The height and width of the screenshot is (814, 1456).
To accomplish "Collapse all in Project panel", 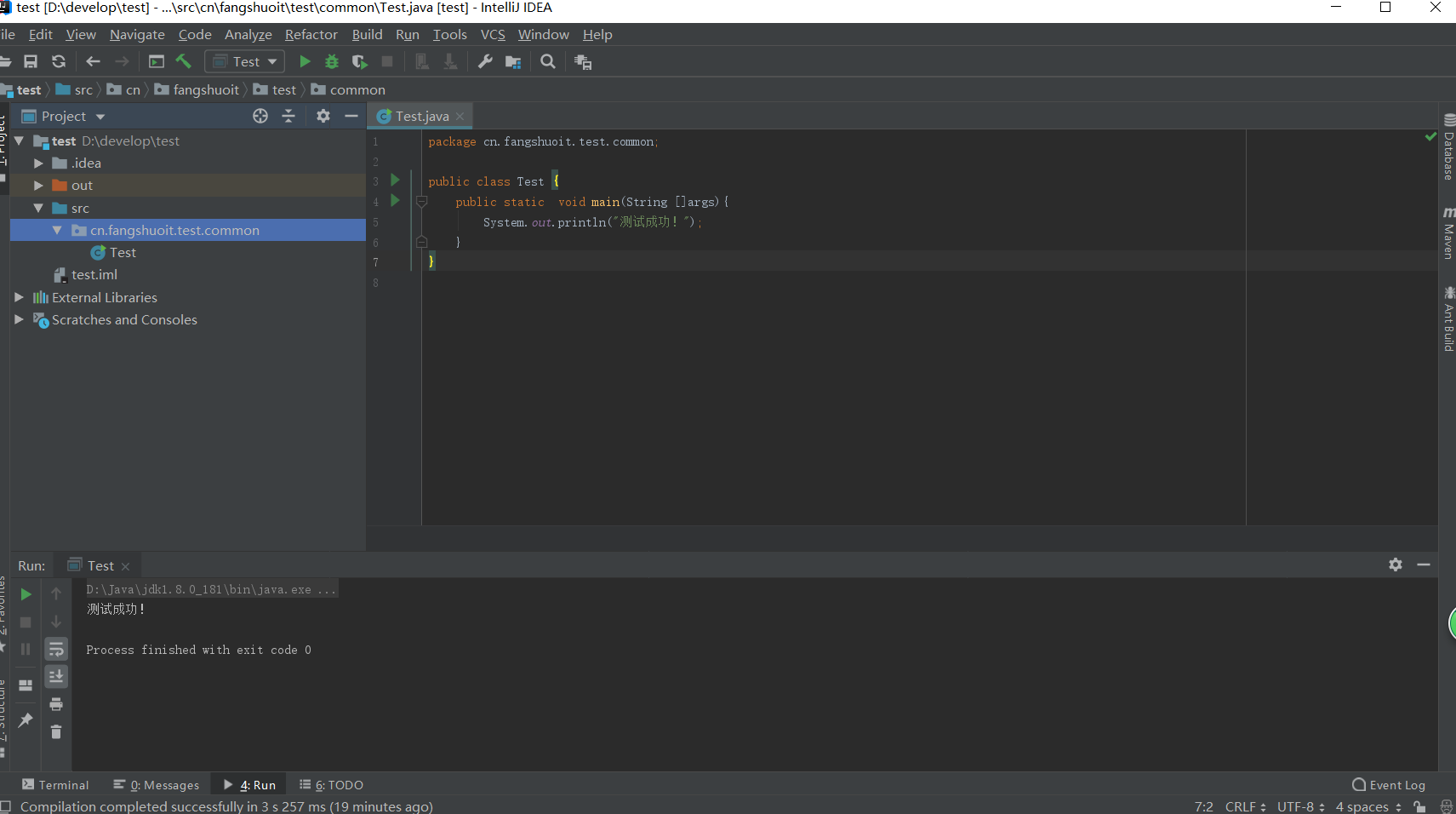I will (288, 116).
